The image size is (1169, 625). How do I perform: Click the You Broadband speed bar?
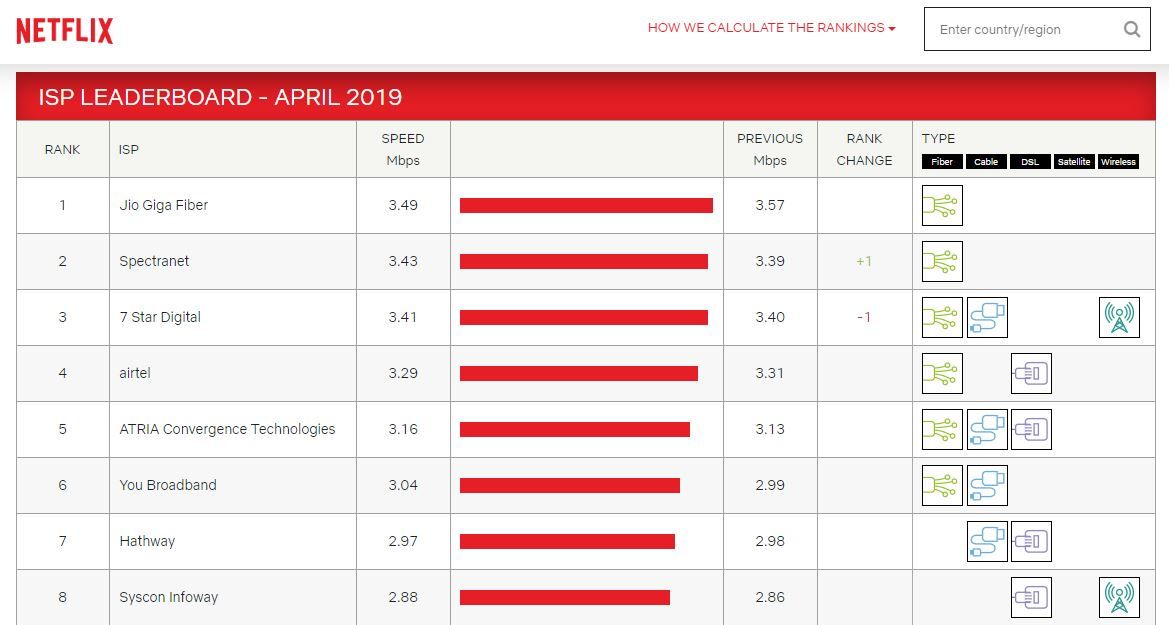(x=570, y=485)
